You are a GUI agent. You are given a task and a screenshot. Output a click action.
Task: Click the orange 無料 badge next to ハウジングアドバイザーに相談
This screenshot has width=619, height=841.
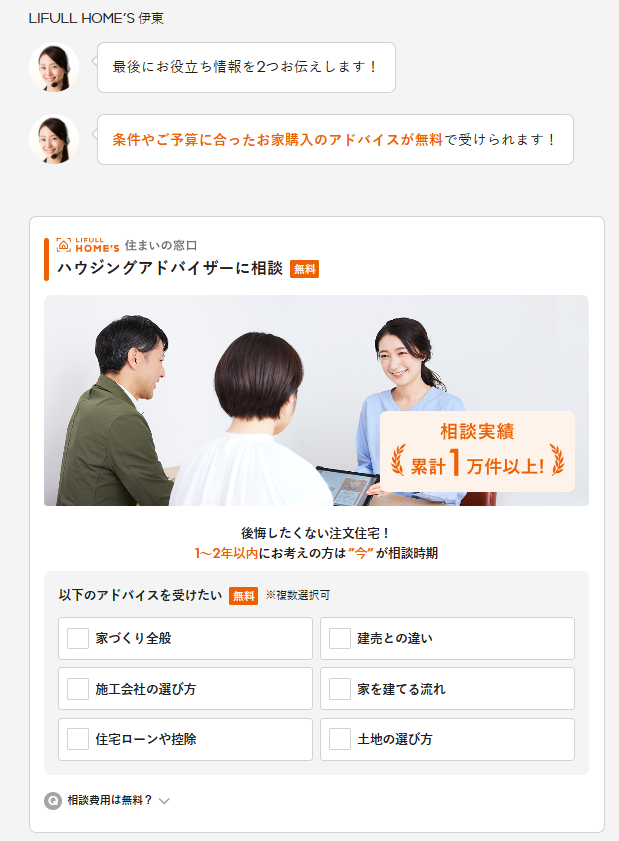coord(305,269)
